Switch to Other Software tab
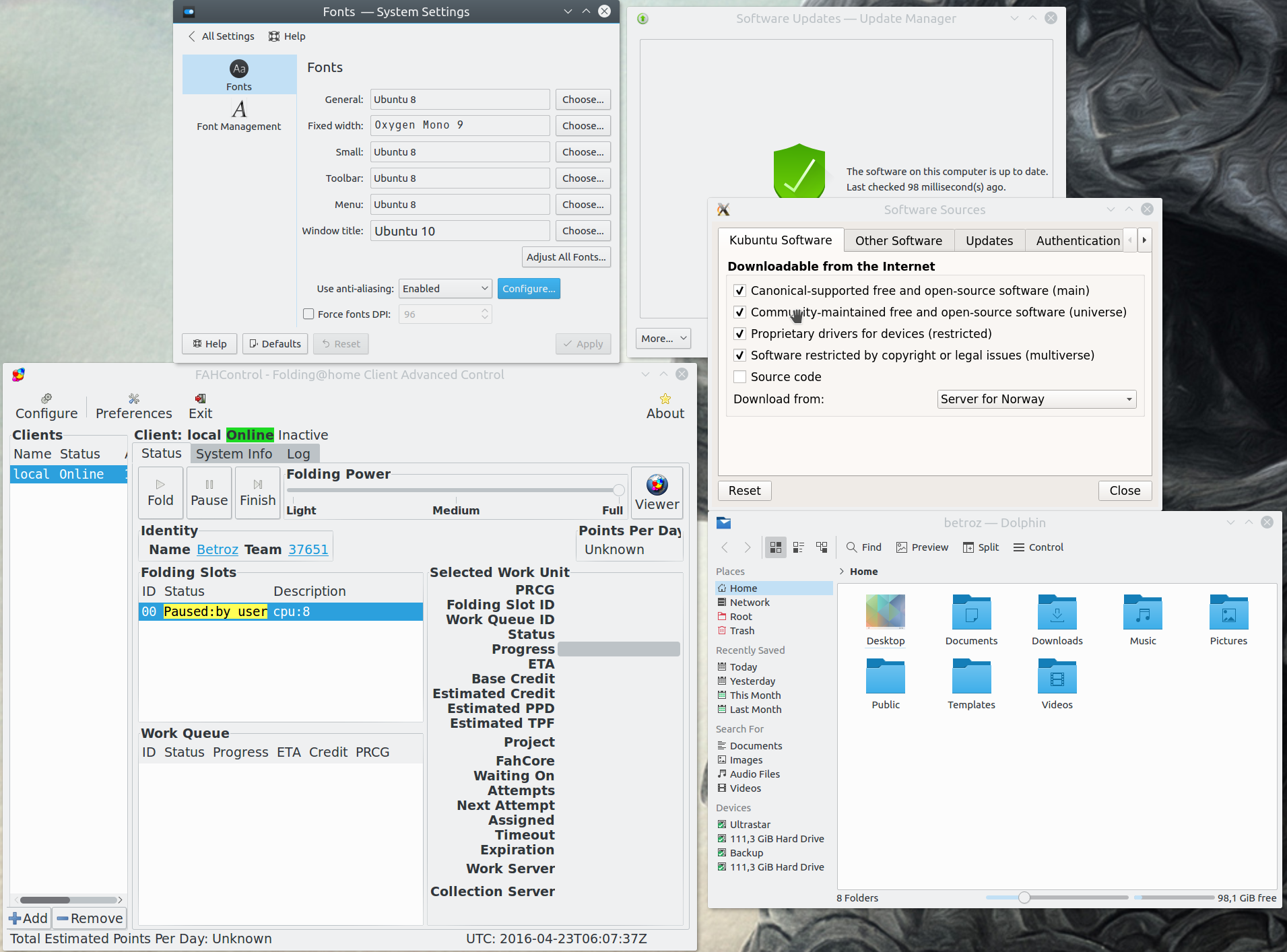 898,241
